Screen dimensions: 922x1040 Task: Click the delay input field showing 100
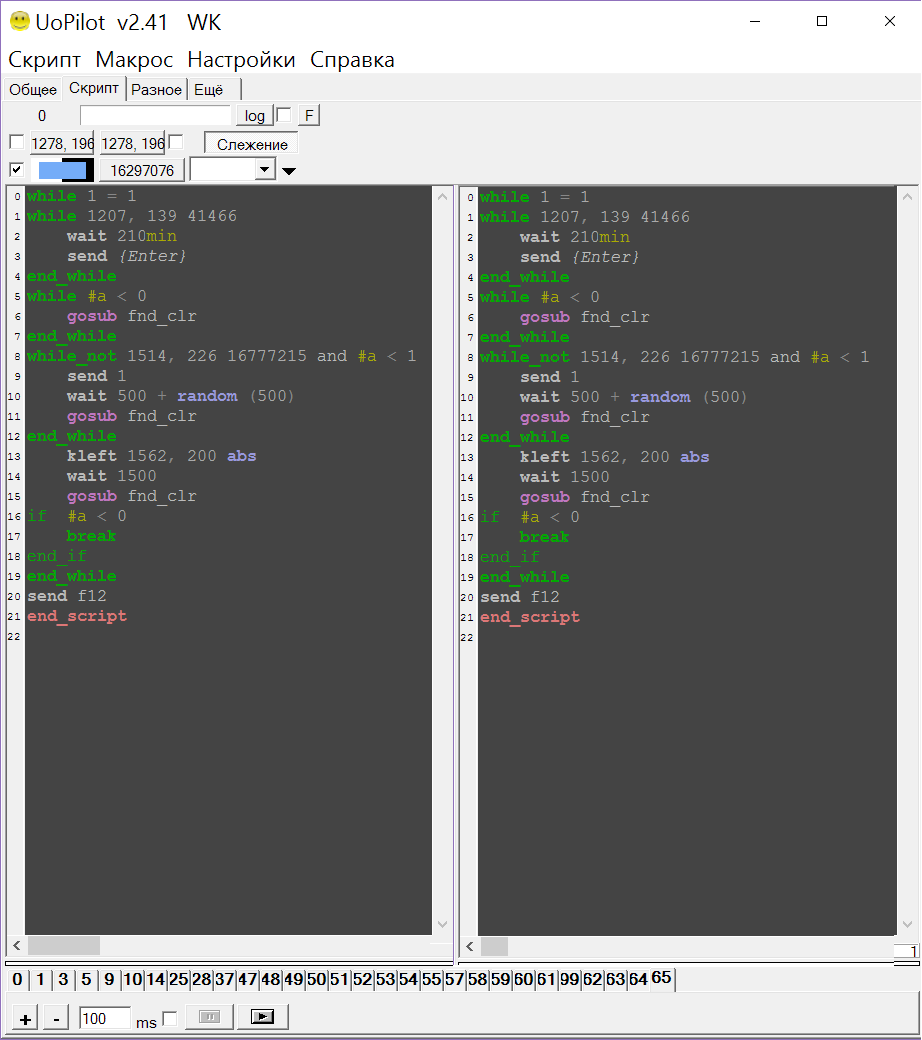coord(104,1018)
